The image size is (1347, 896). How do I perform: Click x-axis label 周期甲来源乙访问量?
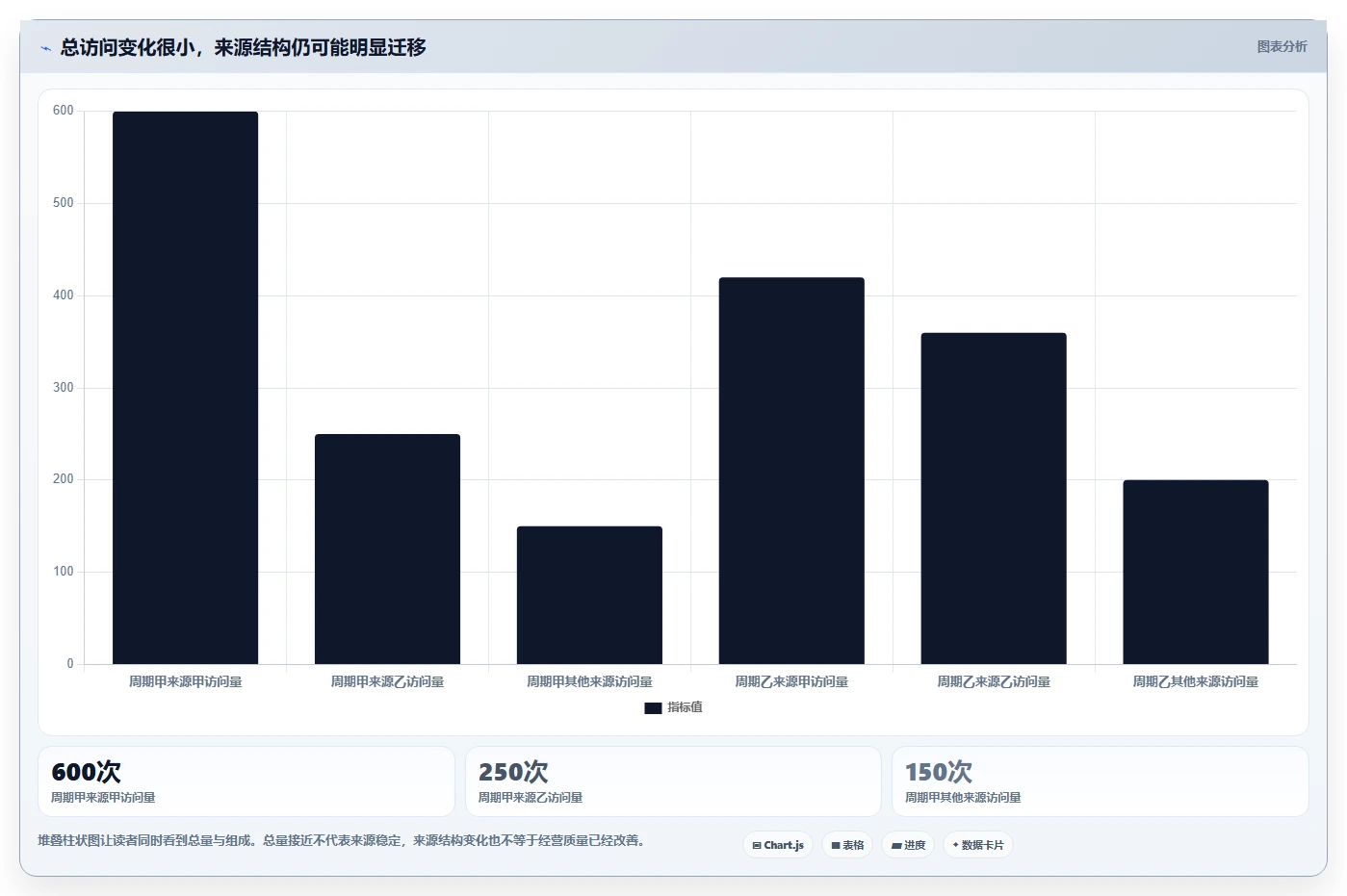click(x=387, y=681)
